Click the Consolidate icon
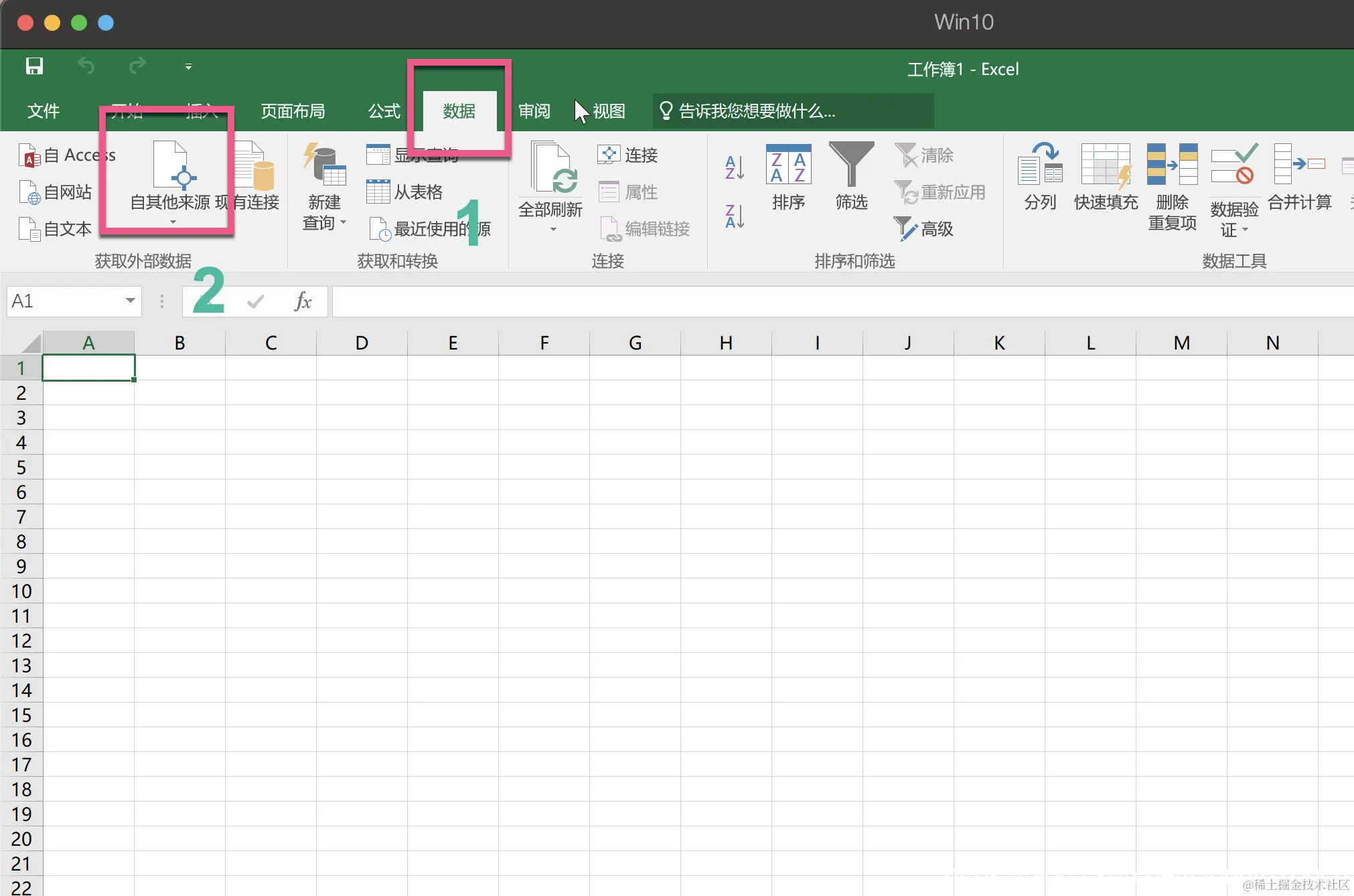 coord(1299,164)
